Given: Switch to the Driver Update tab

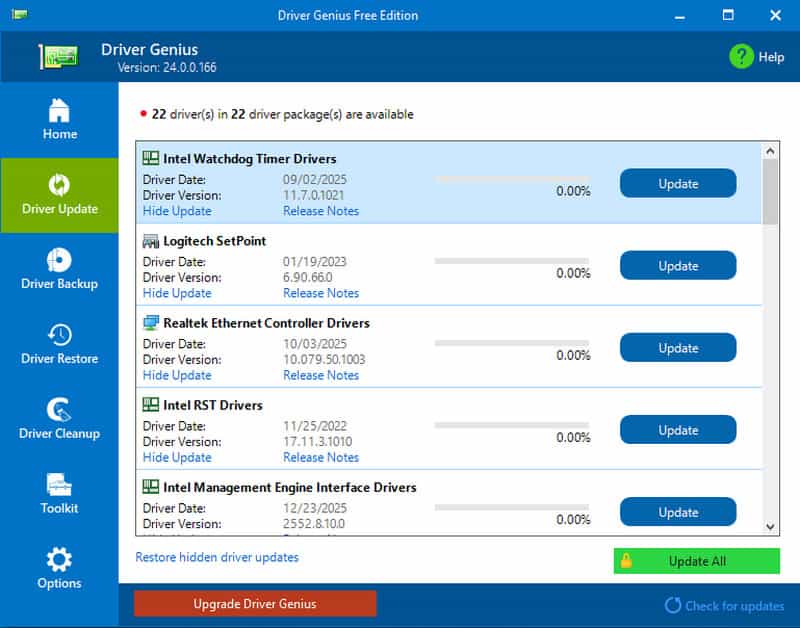Looking at the screenshot, I should click(x=59, y=195).
